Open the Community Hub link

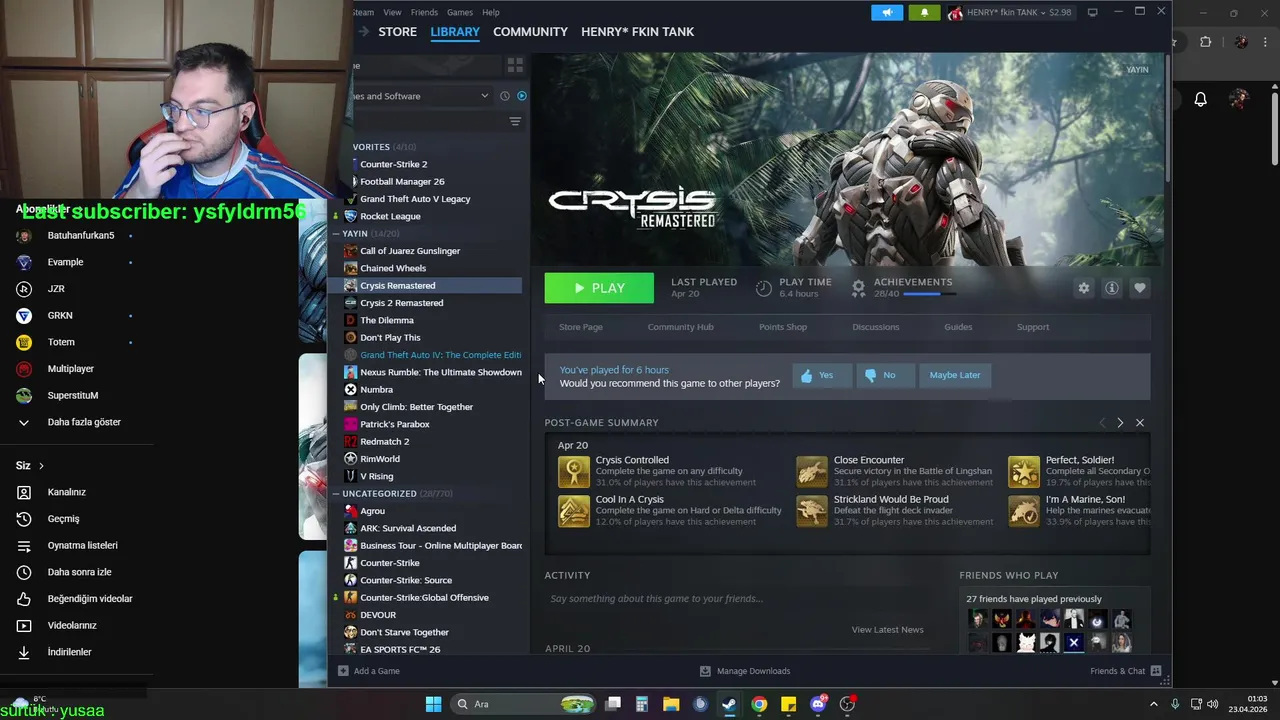(680, 327)
